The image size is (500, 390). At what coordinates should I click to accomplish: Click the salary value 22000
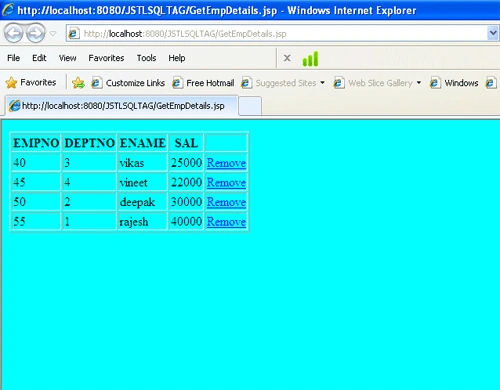click(186, 182)
